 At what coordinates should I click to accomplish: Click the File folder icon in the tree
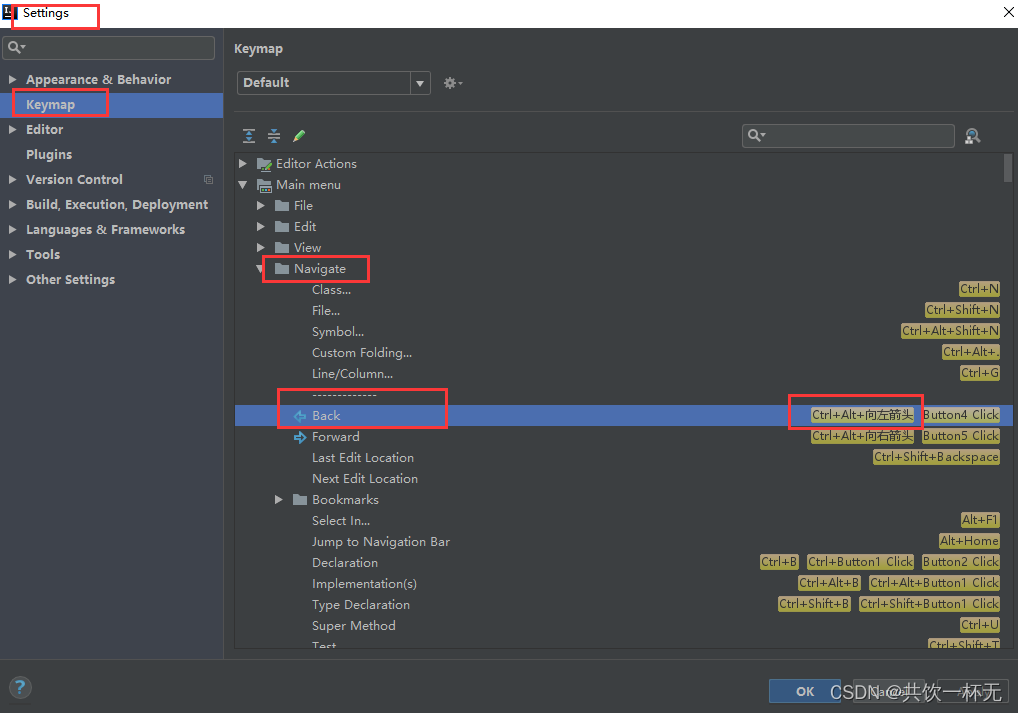pyautogui.click(x=282, y=206)
